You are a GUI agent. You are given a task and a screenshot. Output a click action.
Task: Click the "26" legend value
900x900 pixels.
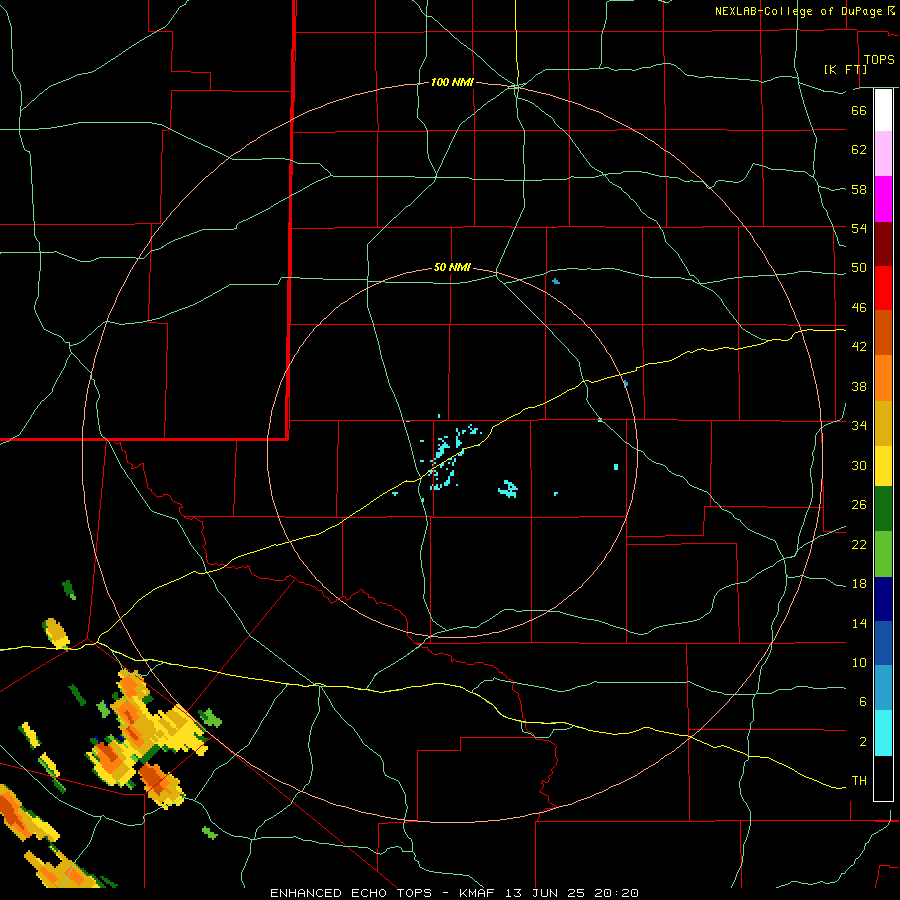click(x=859, y=505)
